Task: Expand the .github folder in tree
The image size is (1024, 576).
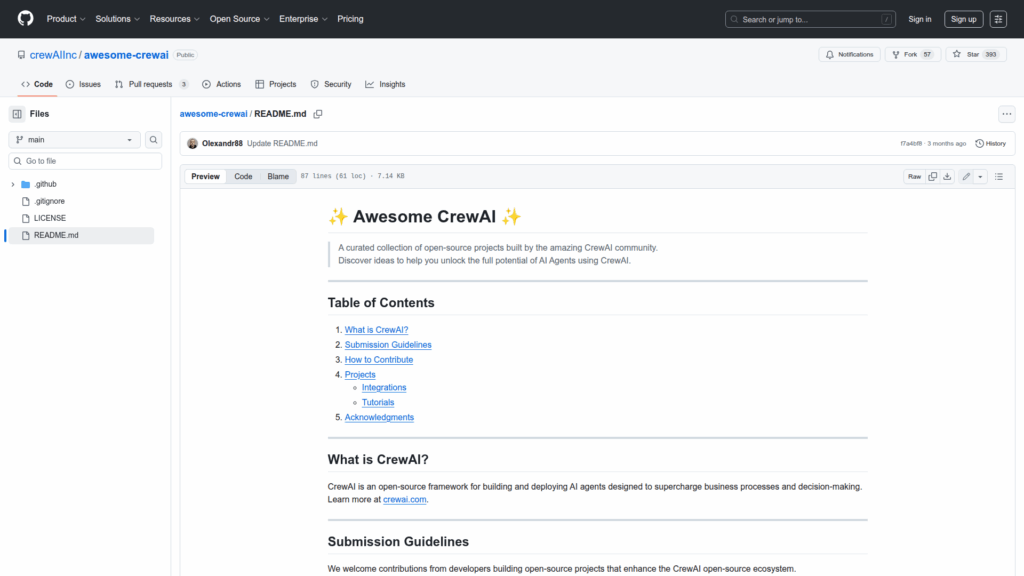Action: click(x=13, y=184)
